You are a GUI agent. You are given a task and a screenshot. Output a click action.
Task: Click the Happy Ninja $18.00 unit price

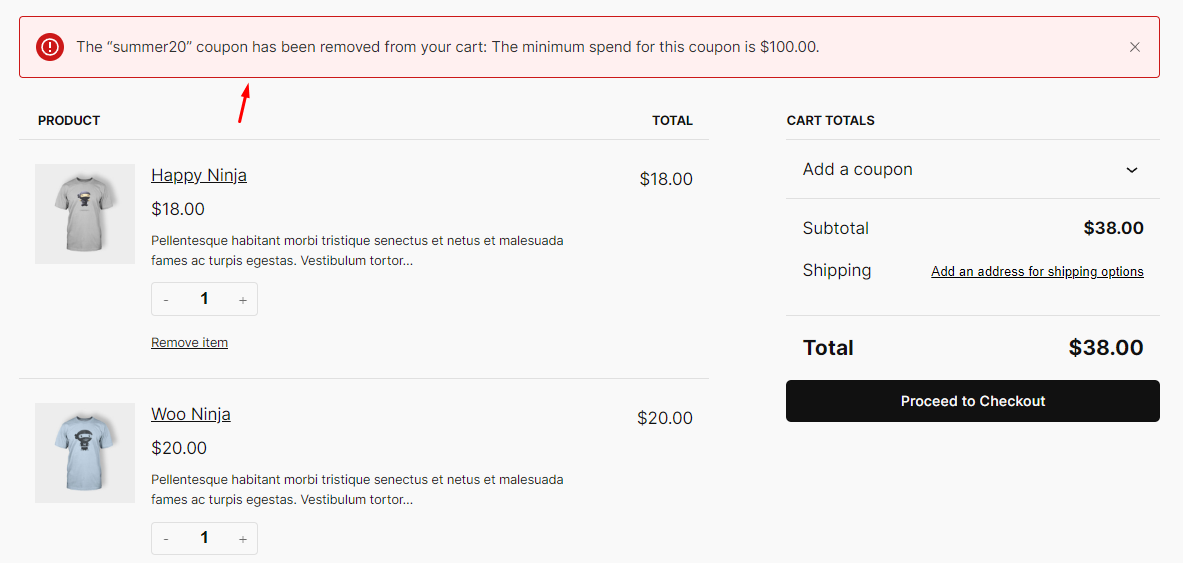[x=178, y=209]
